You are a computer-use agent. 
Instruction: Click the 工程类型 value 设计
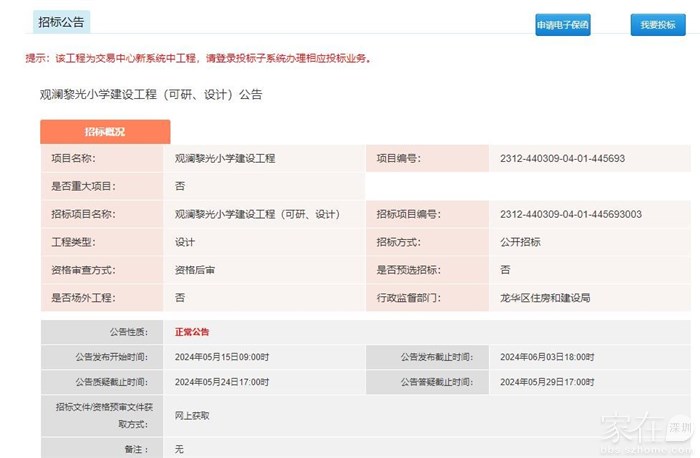click(x=185, y=242)
